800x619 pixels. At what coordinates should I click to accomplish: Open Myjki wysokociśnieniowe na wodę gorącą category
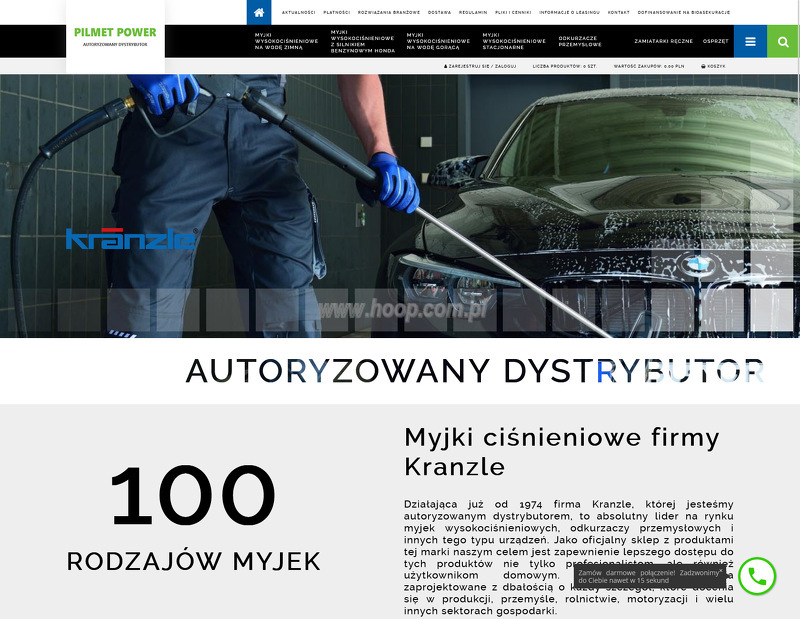(x=438, y=41)
